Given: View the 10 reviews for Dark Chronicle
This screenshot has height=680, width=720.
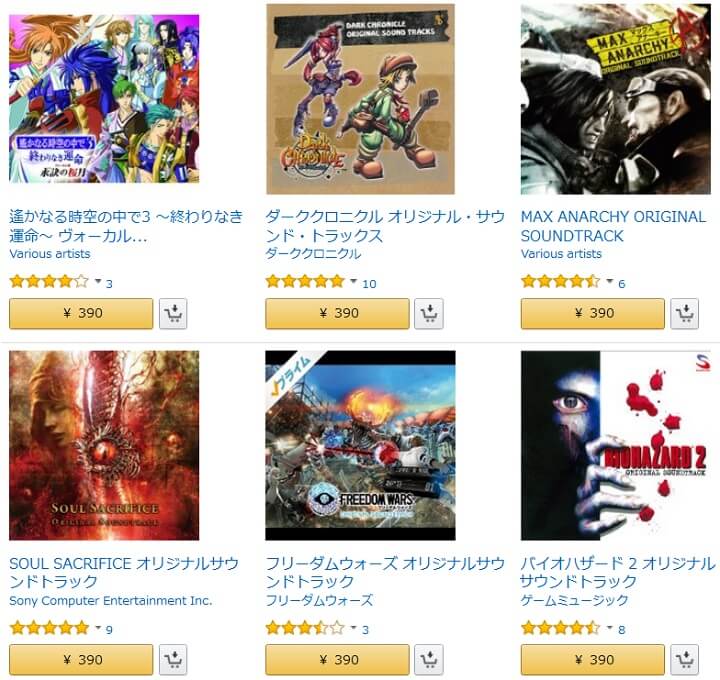Looking at the screenshot, I should tap(369, 284).
